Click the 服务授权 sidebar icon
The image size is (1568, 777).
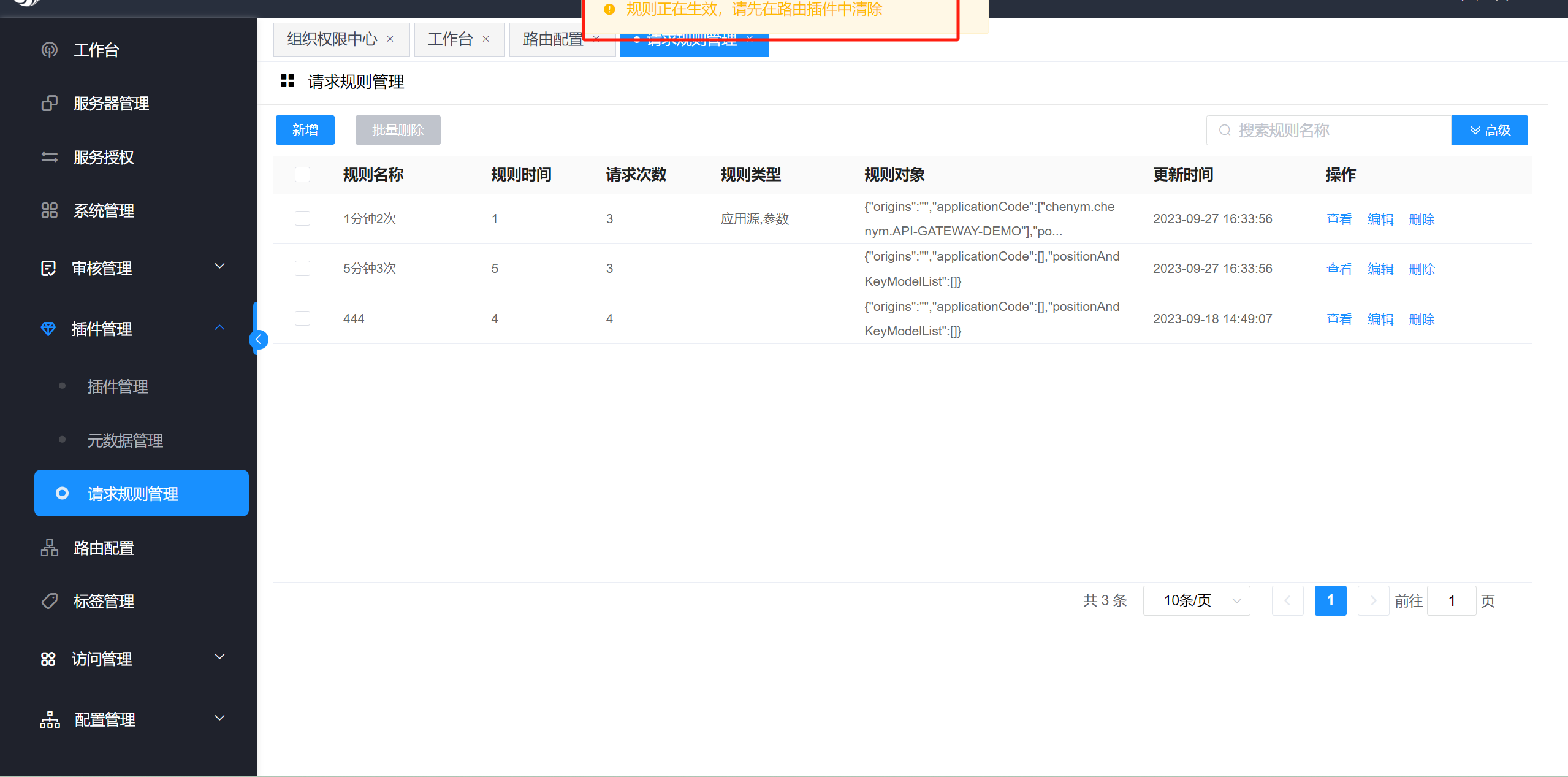[x=49, y=157]
